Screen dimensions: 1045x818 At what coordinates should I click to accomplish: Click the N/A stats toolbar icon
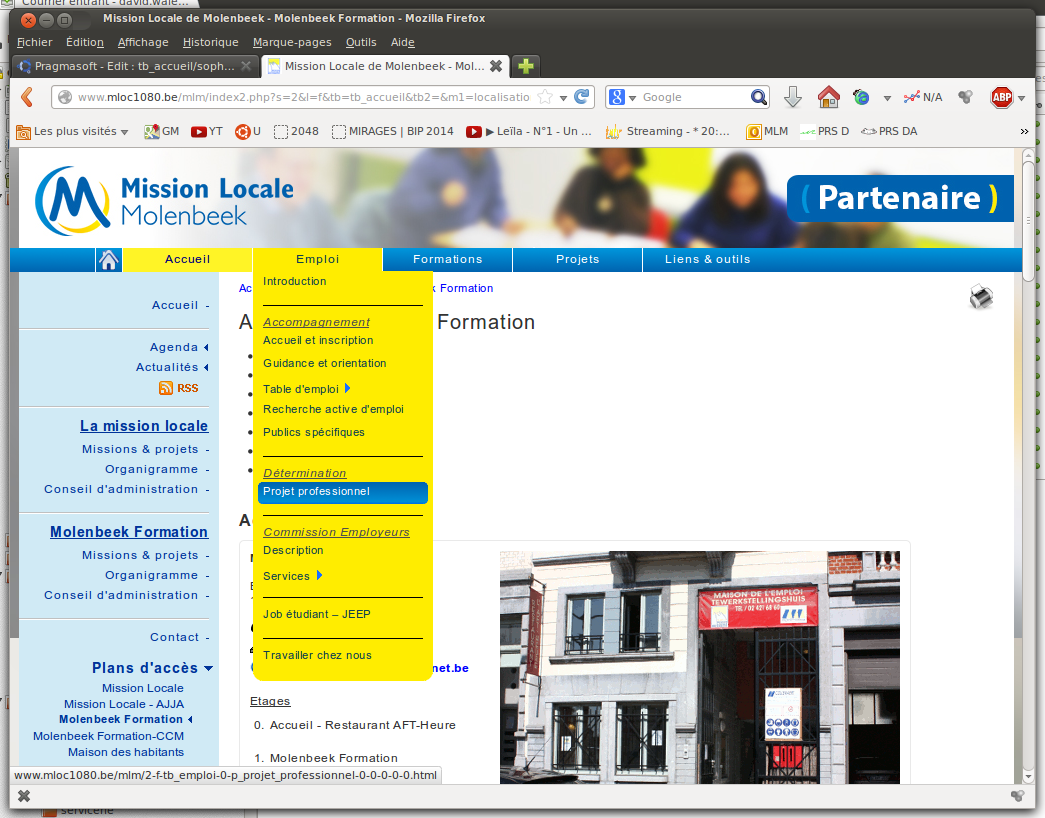tap(923, 97)
